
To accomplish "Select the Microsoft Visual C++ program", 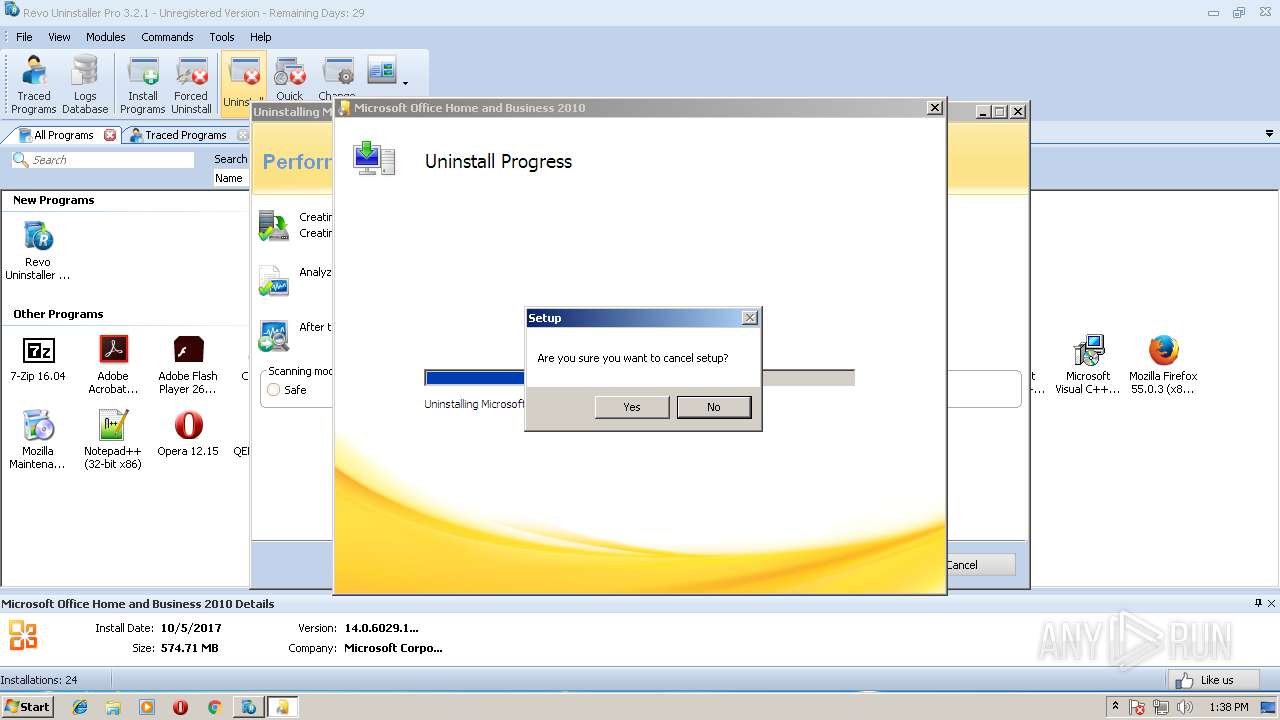I will pyautogui.click(x=1088, y=364).
